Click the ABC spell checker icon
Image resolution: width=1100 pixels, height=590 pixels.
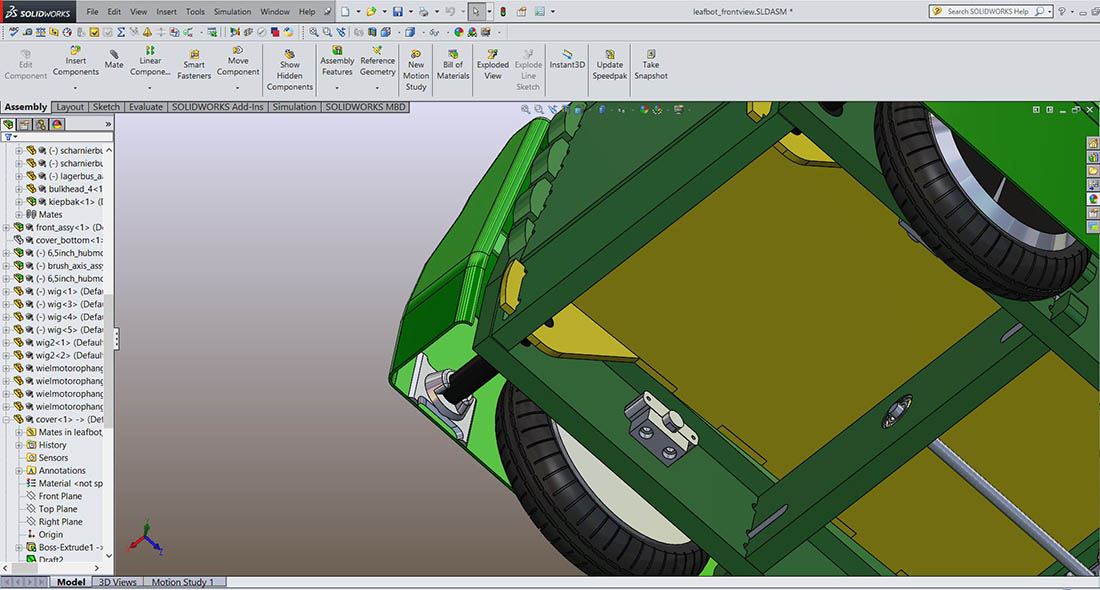click(13, 32)
